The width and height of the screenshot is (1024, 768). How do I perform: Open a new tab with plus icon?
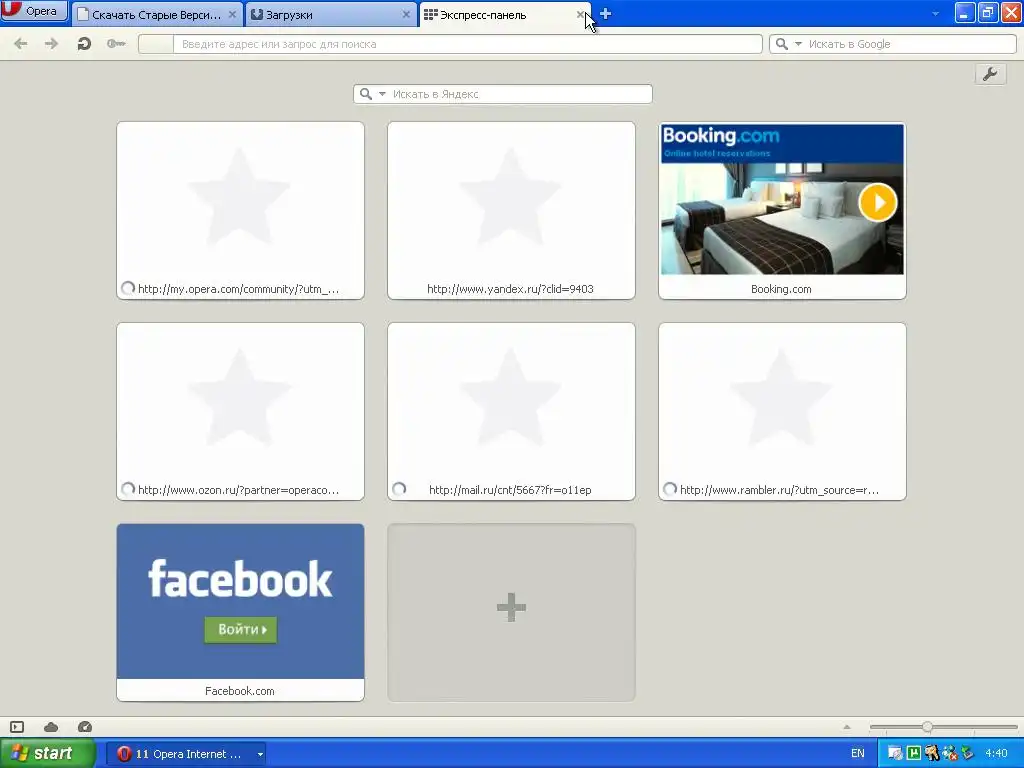(x=605, y=14)
